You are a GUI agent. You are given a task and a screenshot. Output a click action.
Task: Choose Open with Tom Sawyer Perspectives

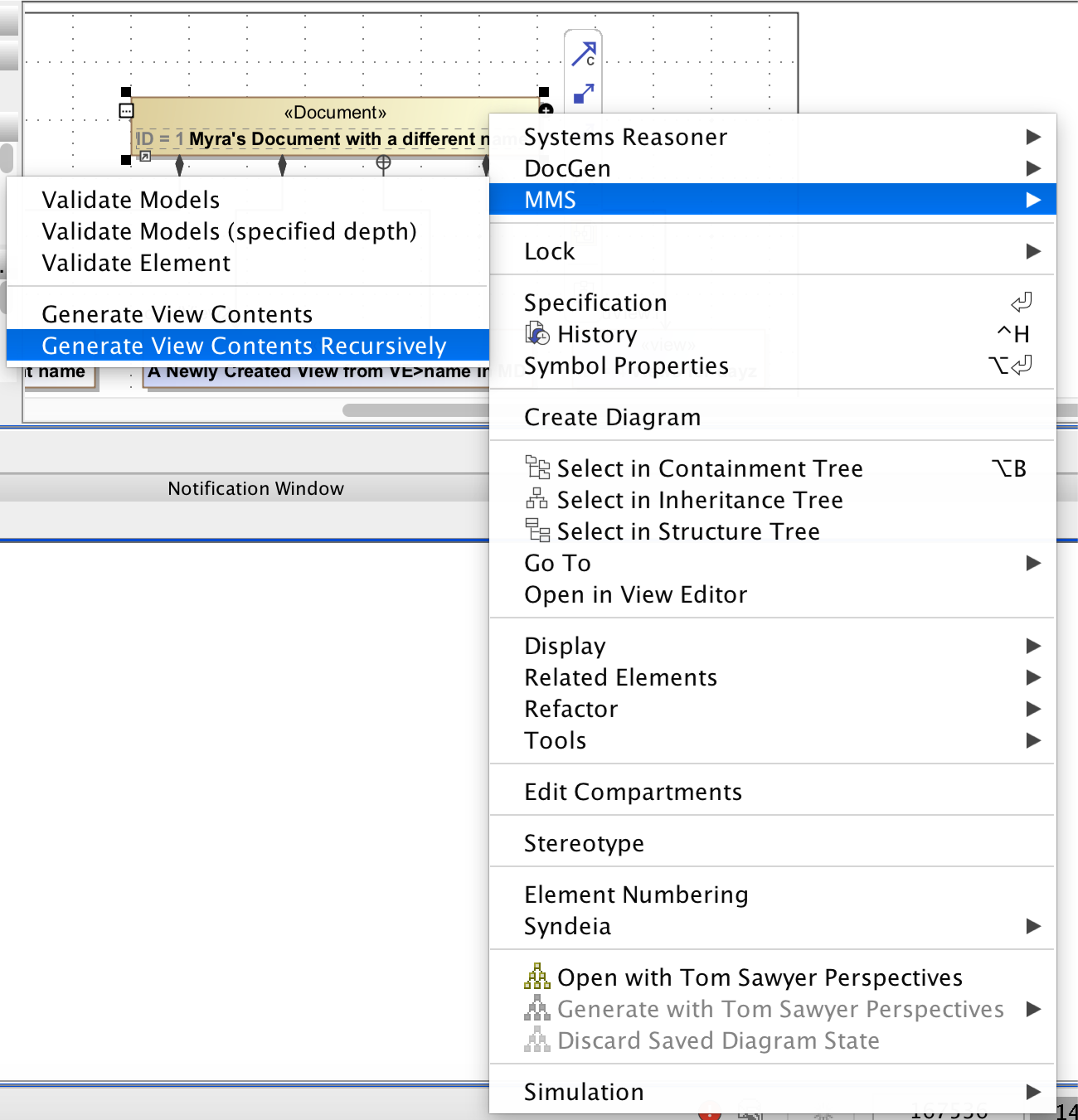772,977
